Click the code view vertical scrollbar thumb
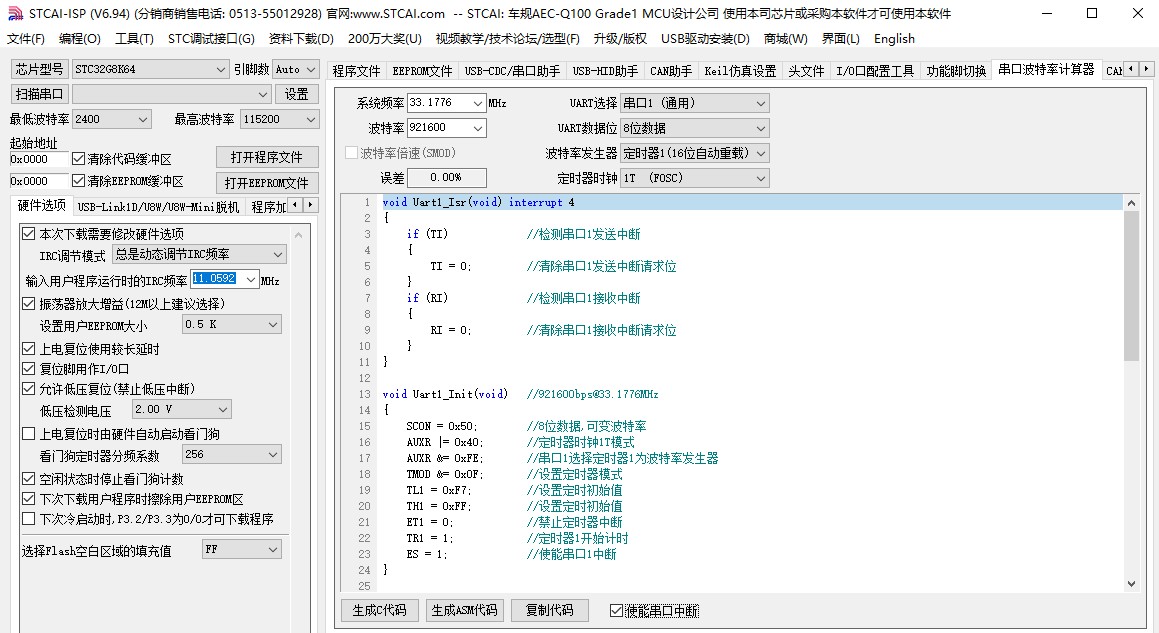Screen dimensions: 1159x633 (1131, 285)
